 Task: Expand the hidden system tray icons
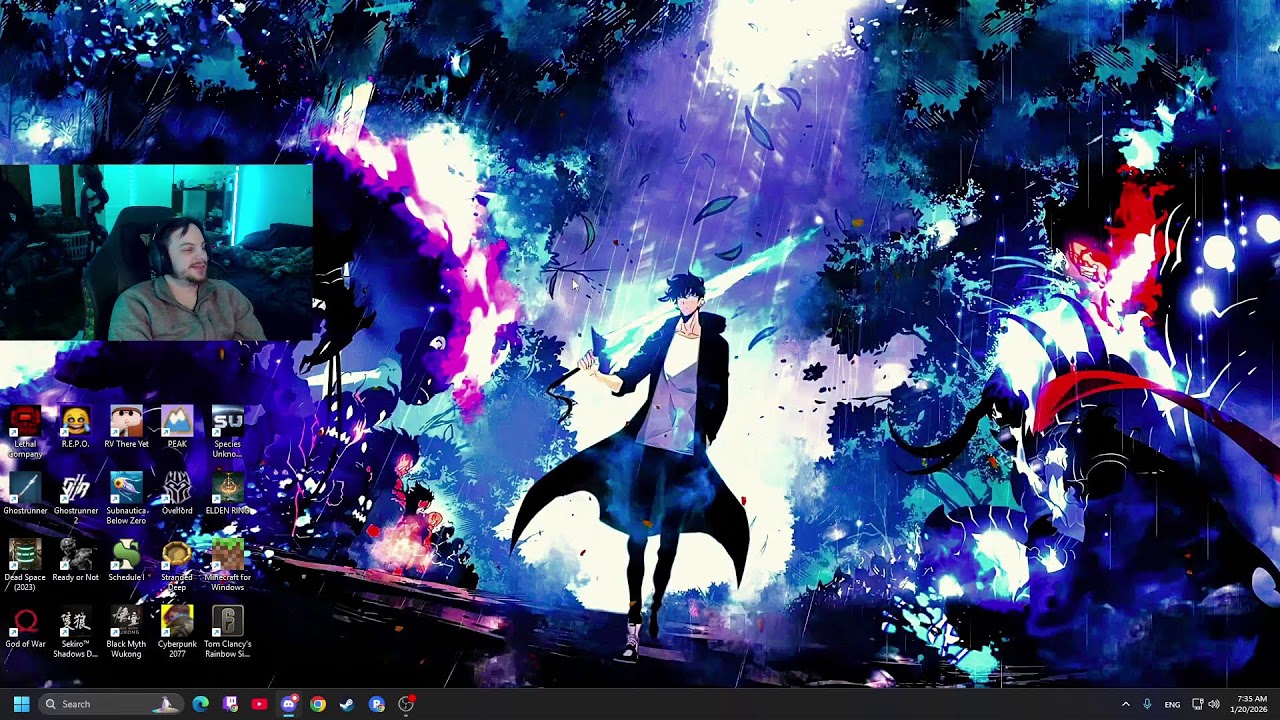(1125, 704)
